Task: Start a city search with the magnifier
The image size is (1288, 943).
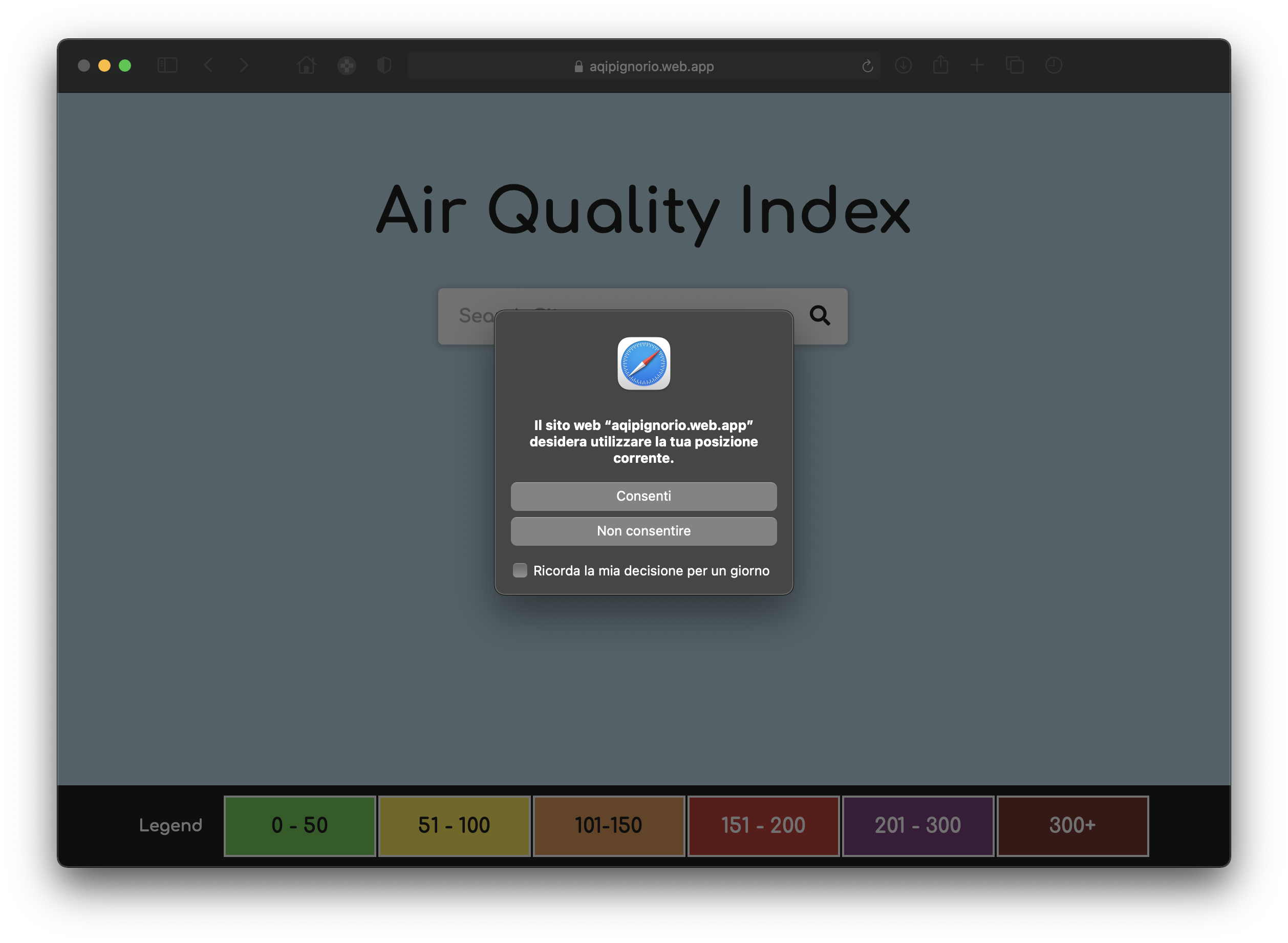Action: [x=820, y=316]
